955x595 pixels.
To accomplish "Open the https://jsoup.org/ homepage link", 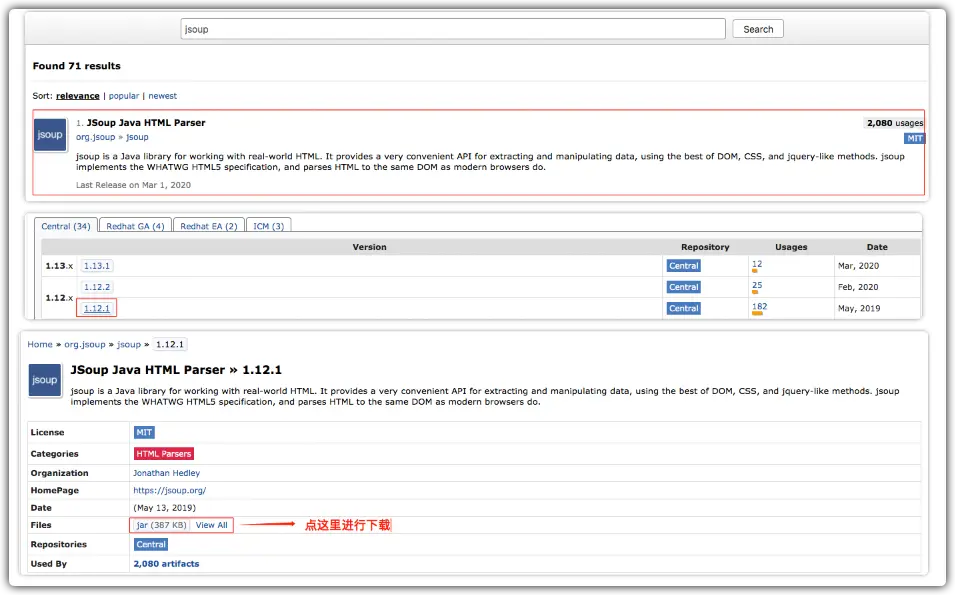I will click(x=169, y=490).
